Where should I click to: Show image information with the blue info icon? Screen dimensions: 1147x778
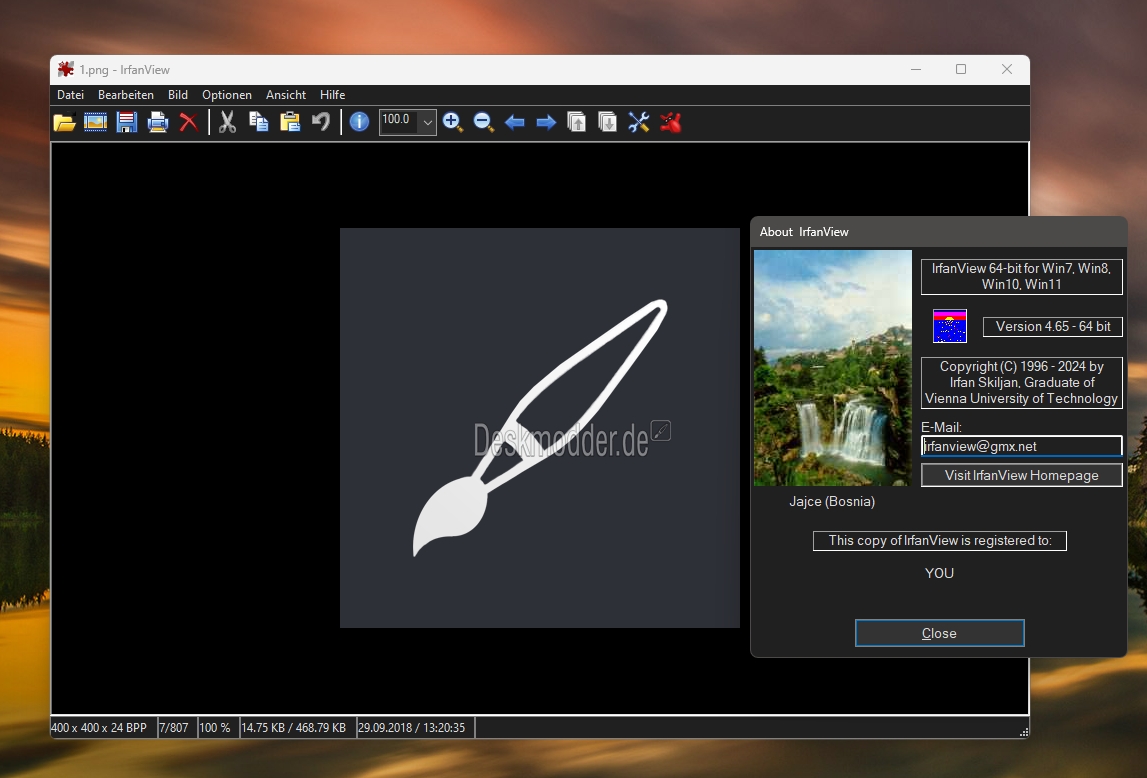coord(359,122)
